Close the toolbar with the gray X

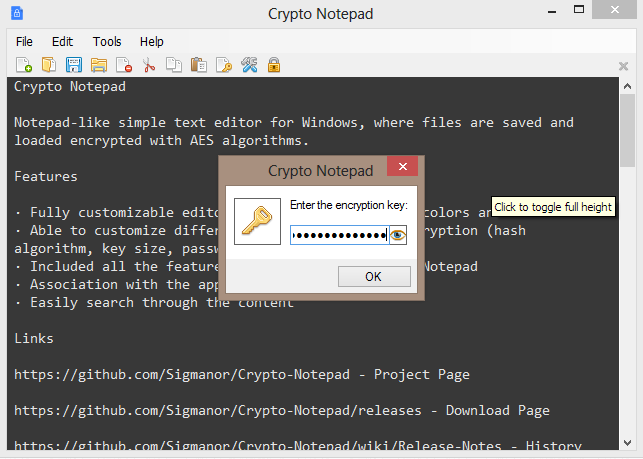click(x=623, y=66)
